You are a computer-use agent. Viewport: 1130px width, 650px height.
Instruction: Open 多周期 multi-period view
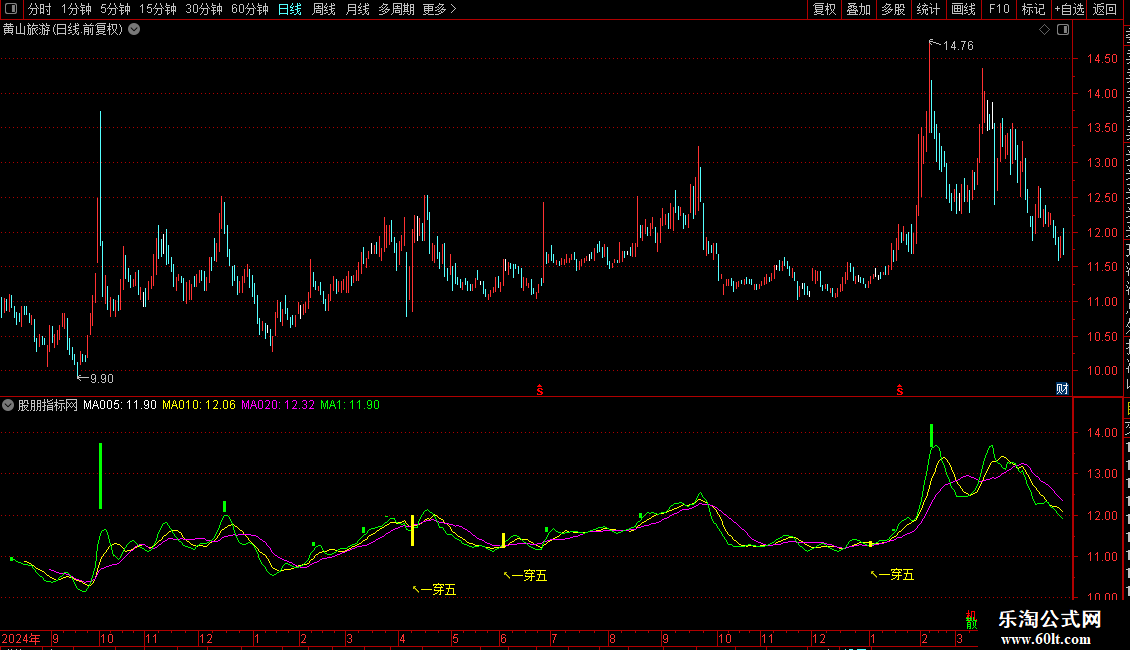tap(396, 9)
